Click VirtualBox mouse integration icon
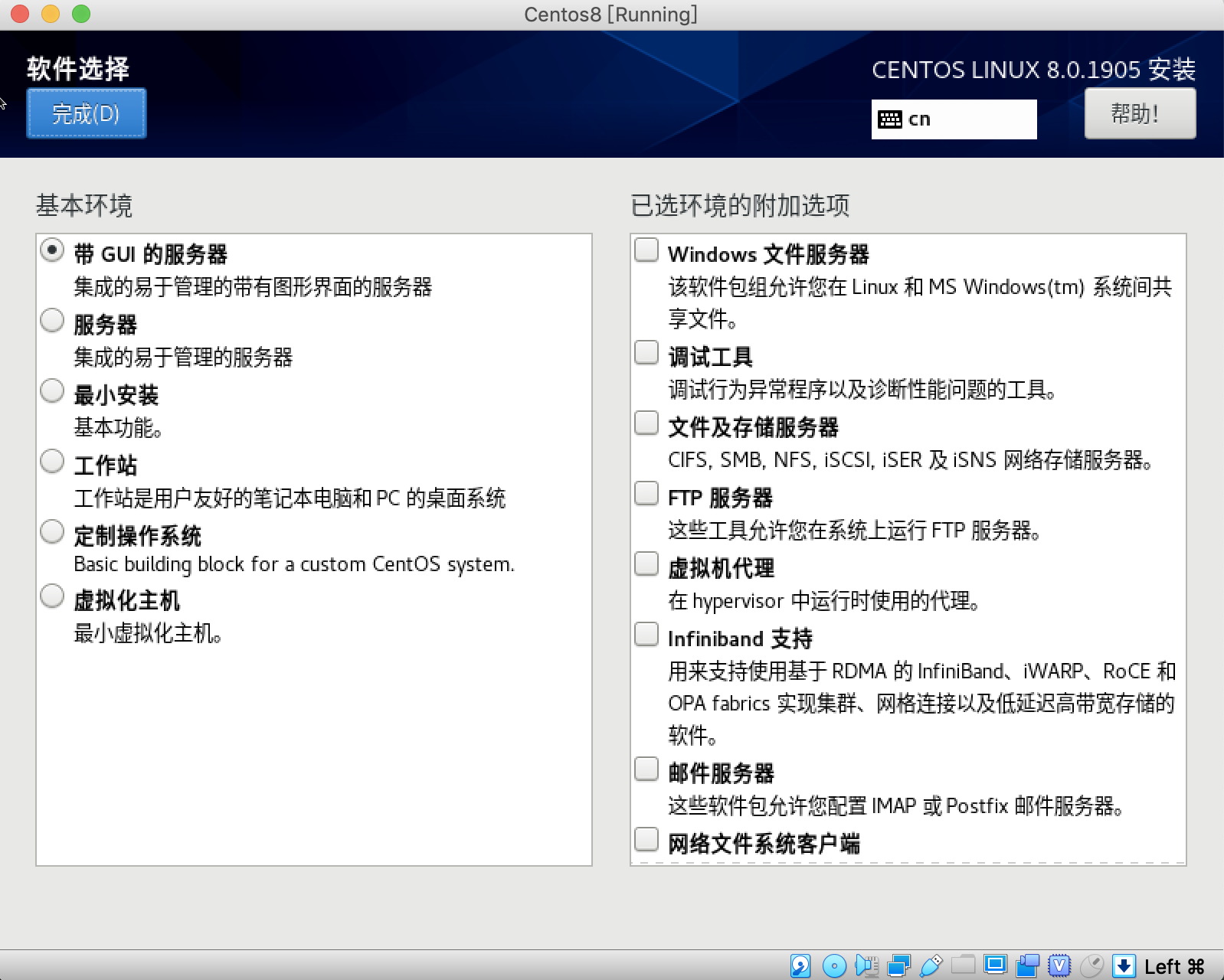 click(1091, 965)
